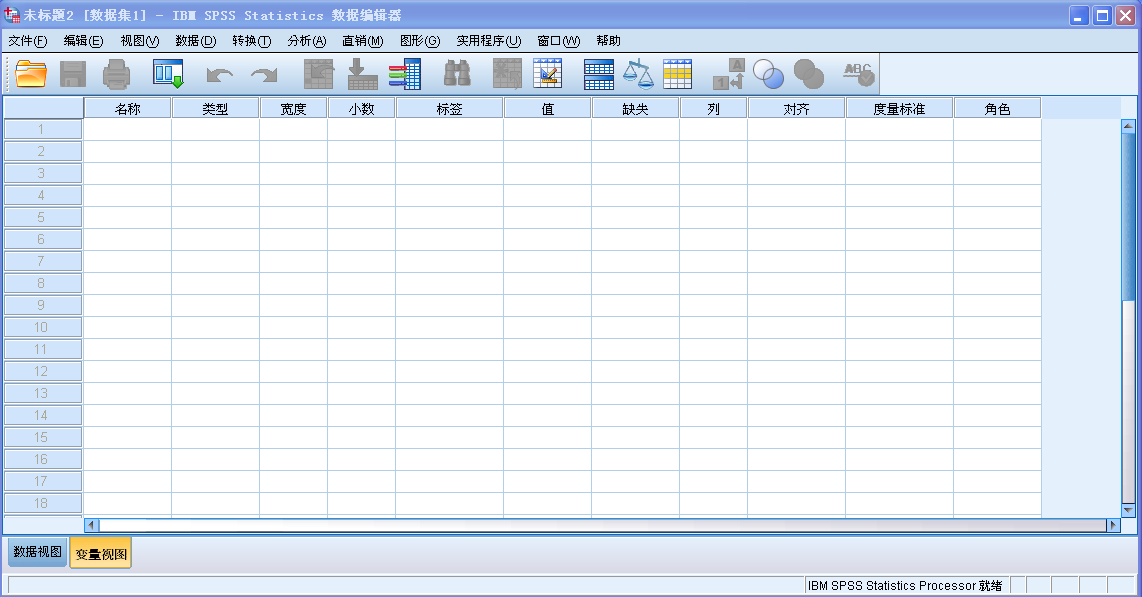
Task: Click the Select cases icon
Action: [677, 74]
